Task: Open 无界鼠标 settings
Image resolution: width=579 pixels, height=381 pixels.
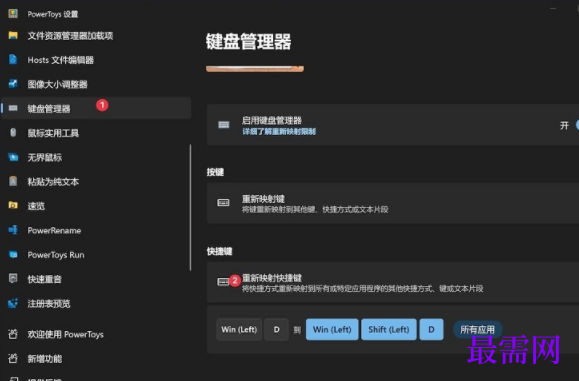Action: (96, 157)
